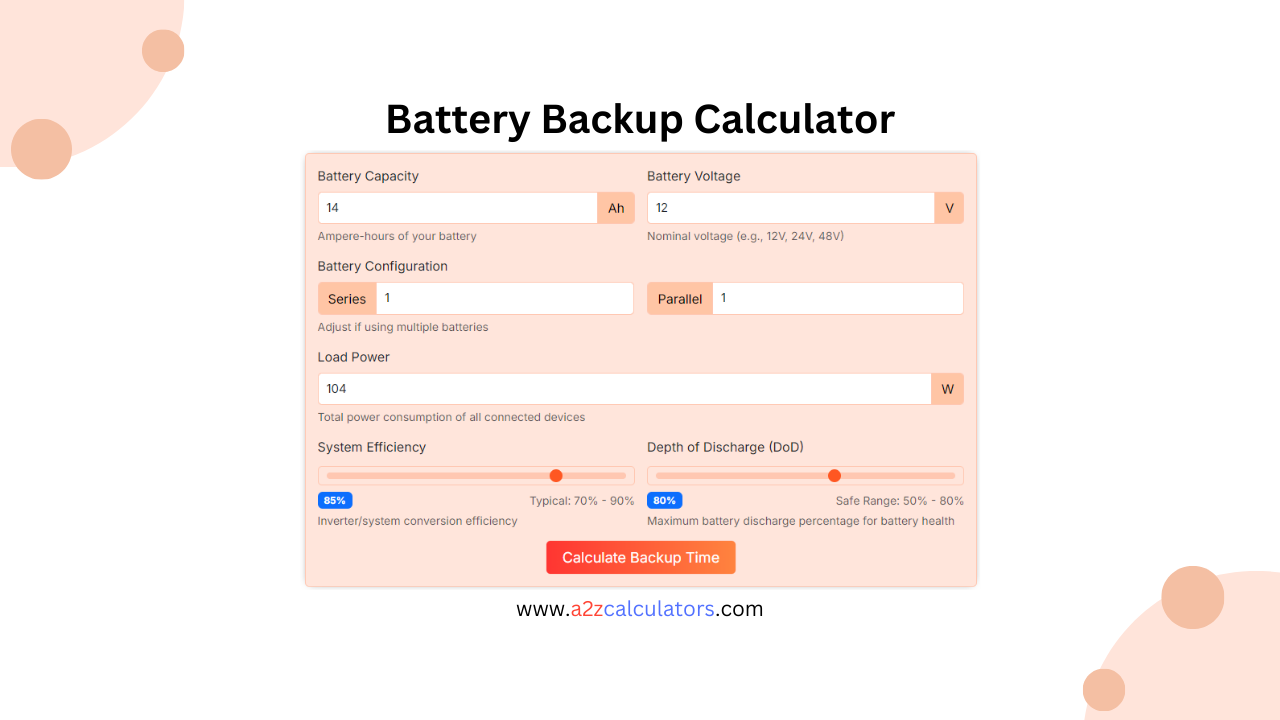
Task: Select the Parallel battery count field
Action: coord(838,298)
